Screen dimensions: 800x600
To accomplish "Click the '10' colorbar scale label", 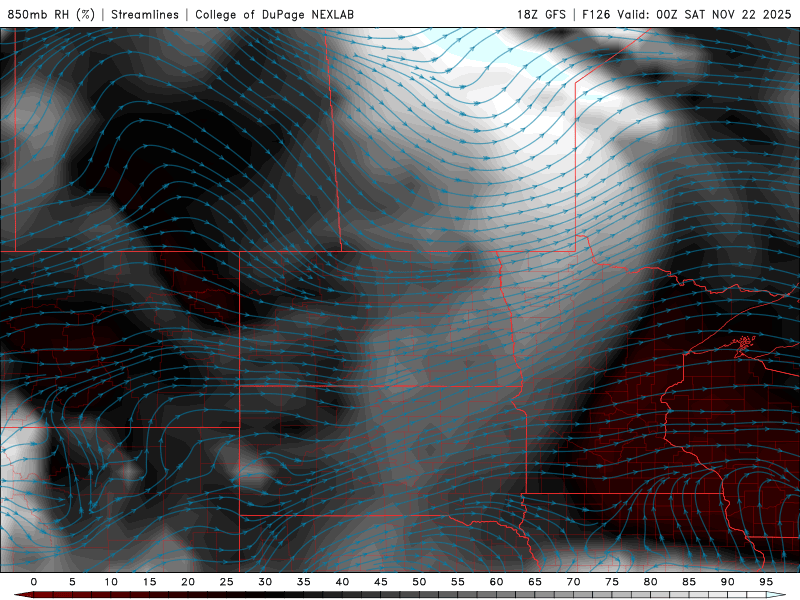I will pyautogui.click(x=111, y=582).
